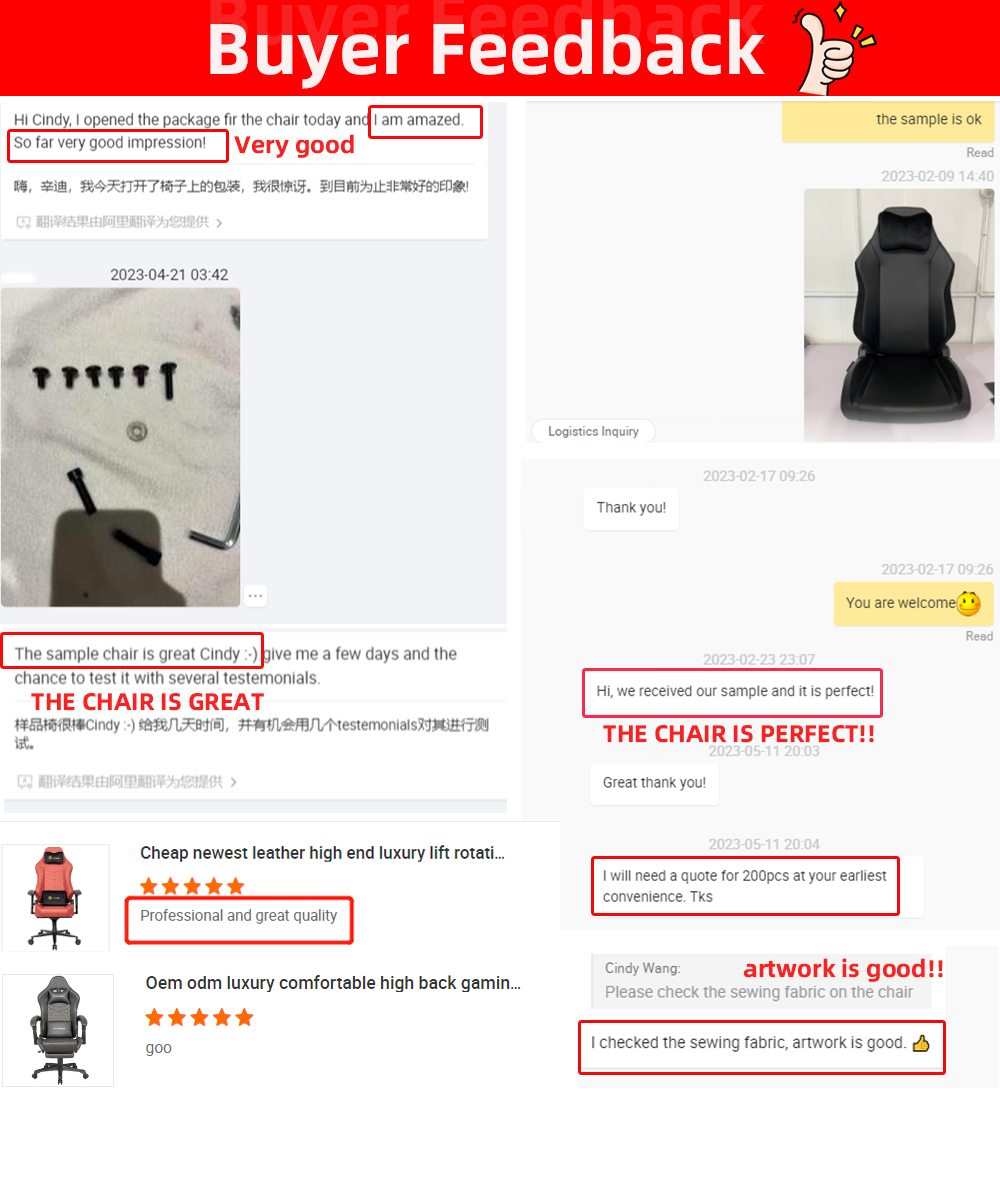1000x1200 pixels.
Task: Click the translation icon under first message
Action: [24, 222]
